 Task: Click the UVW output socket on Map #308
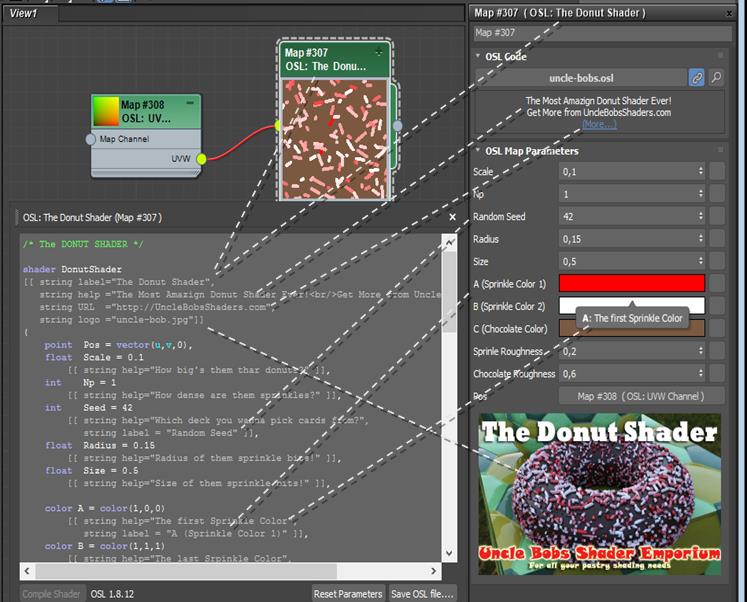pyautogui.click(x=202, y=159)
